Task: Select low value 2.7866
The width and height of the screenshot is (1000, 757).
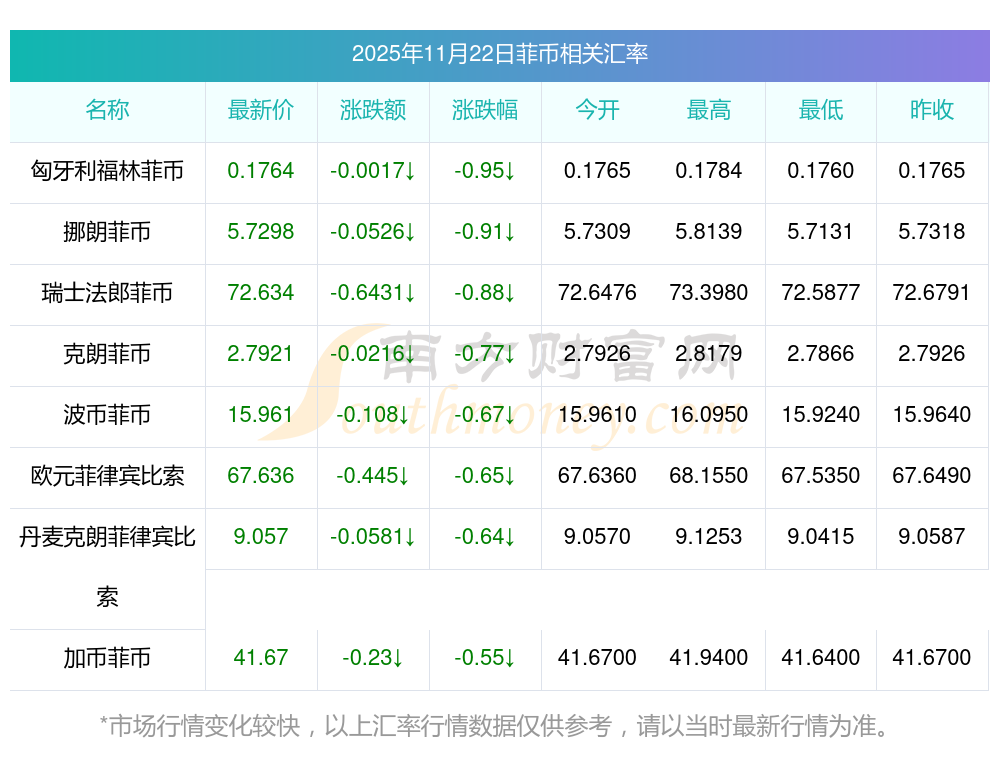Action: coord(821,353)
